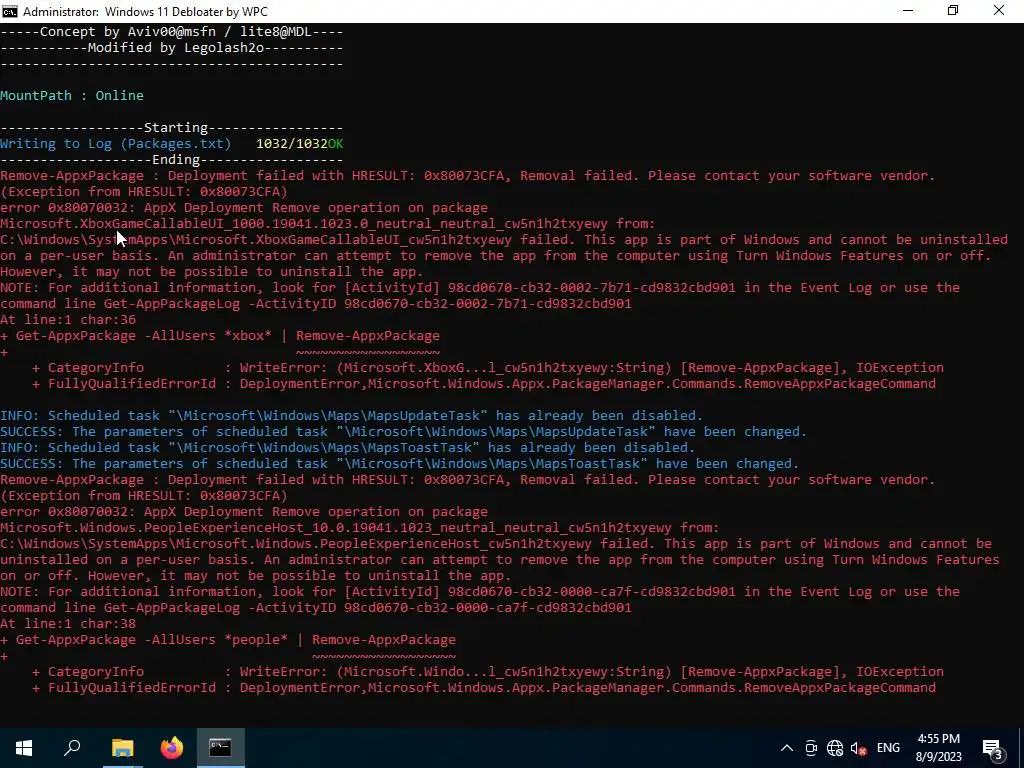Open network globe tray icon
Screen dimensions: 1024x768
pyautogui.click(x=835, y=748)
